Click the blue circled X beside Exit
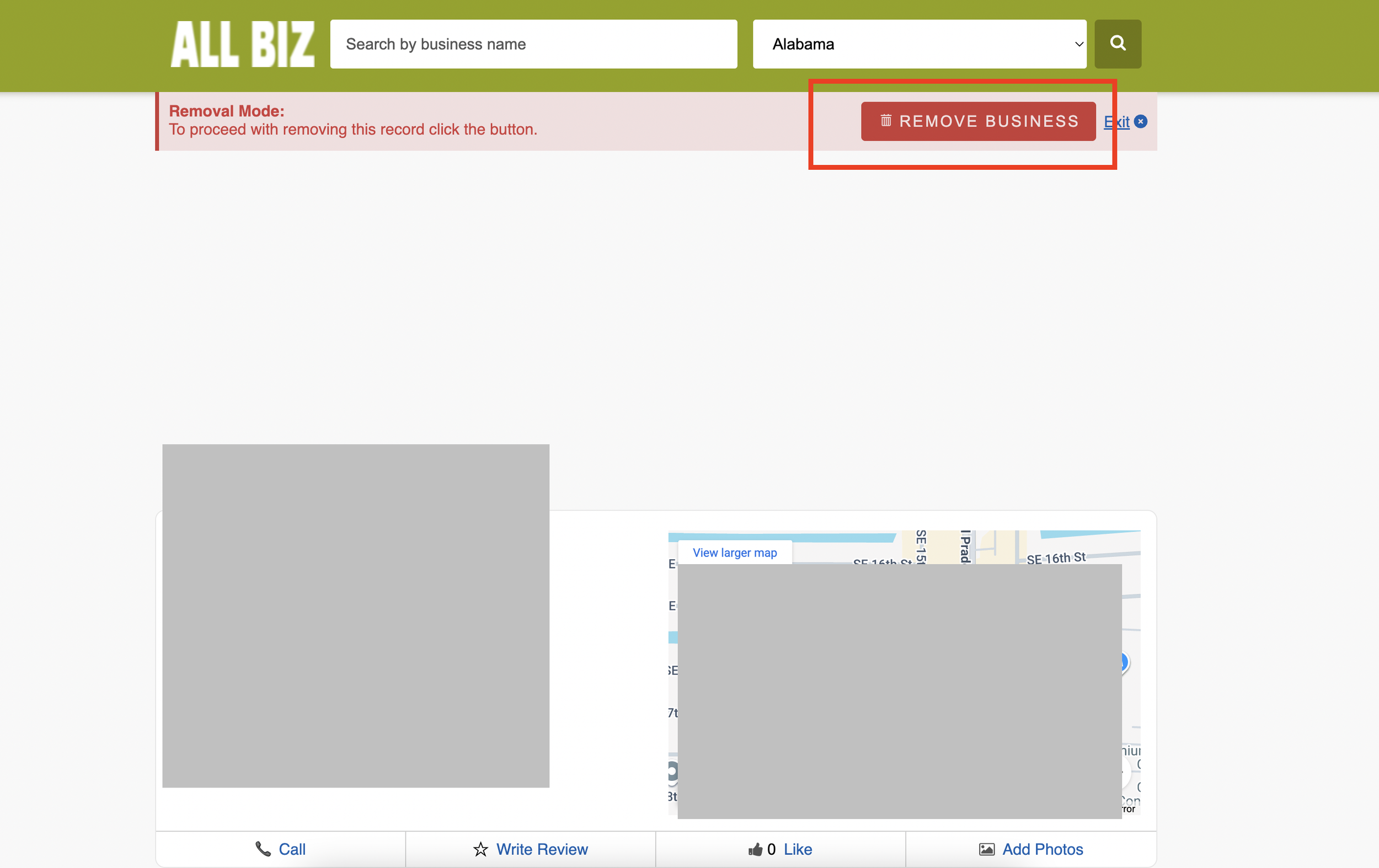Image resolution: width=1379 pixels, height=868 pixels. pos(1140,121)
